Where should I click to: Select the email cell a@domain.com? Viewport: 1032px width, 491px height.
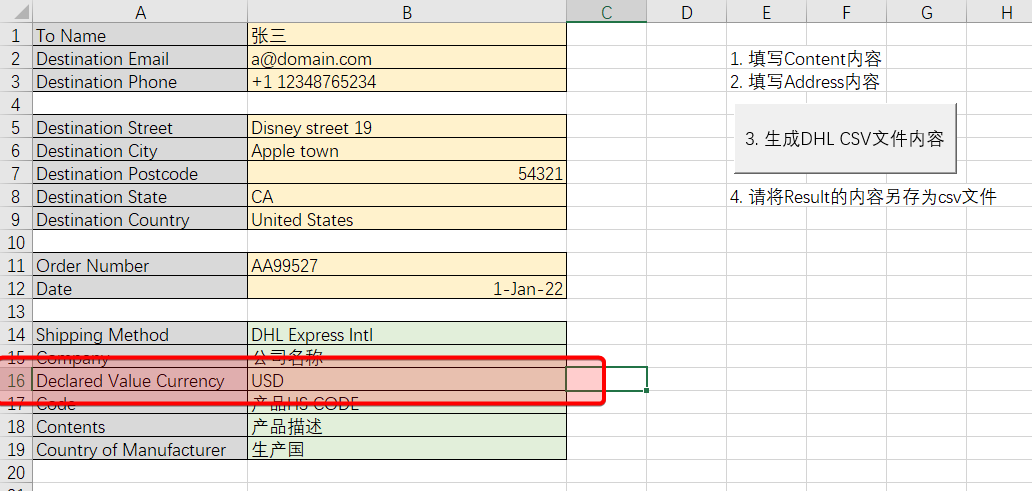pos(406,59)
